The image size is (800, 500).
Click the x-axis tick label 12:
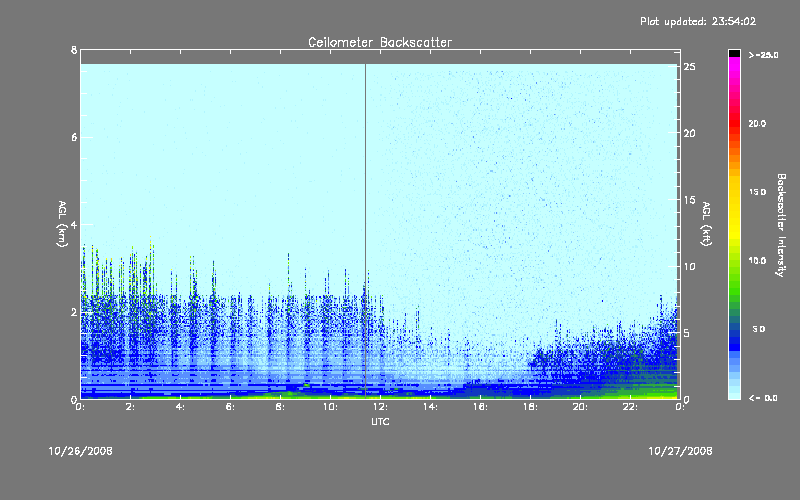point(381,407)
